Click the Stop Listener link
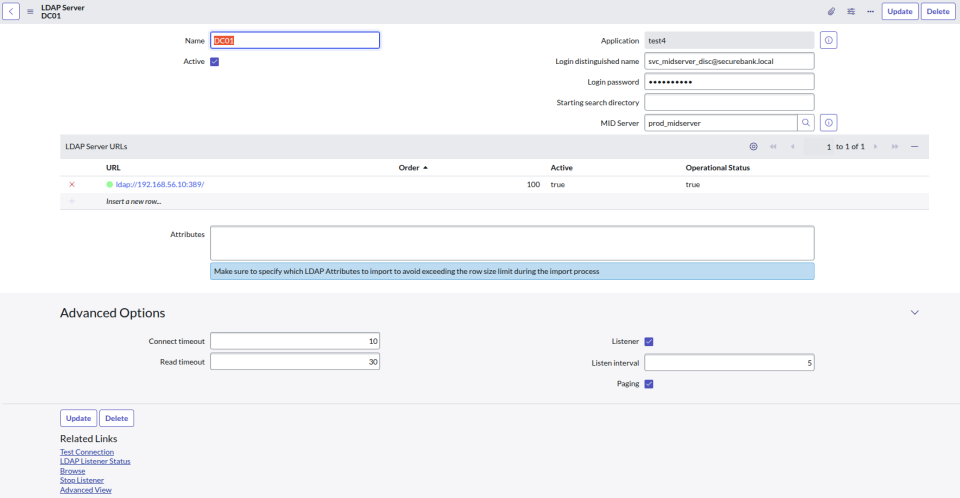The width and height of the screenshot is (960, 498). (x=81, y=480)
